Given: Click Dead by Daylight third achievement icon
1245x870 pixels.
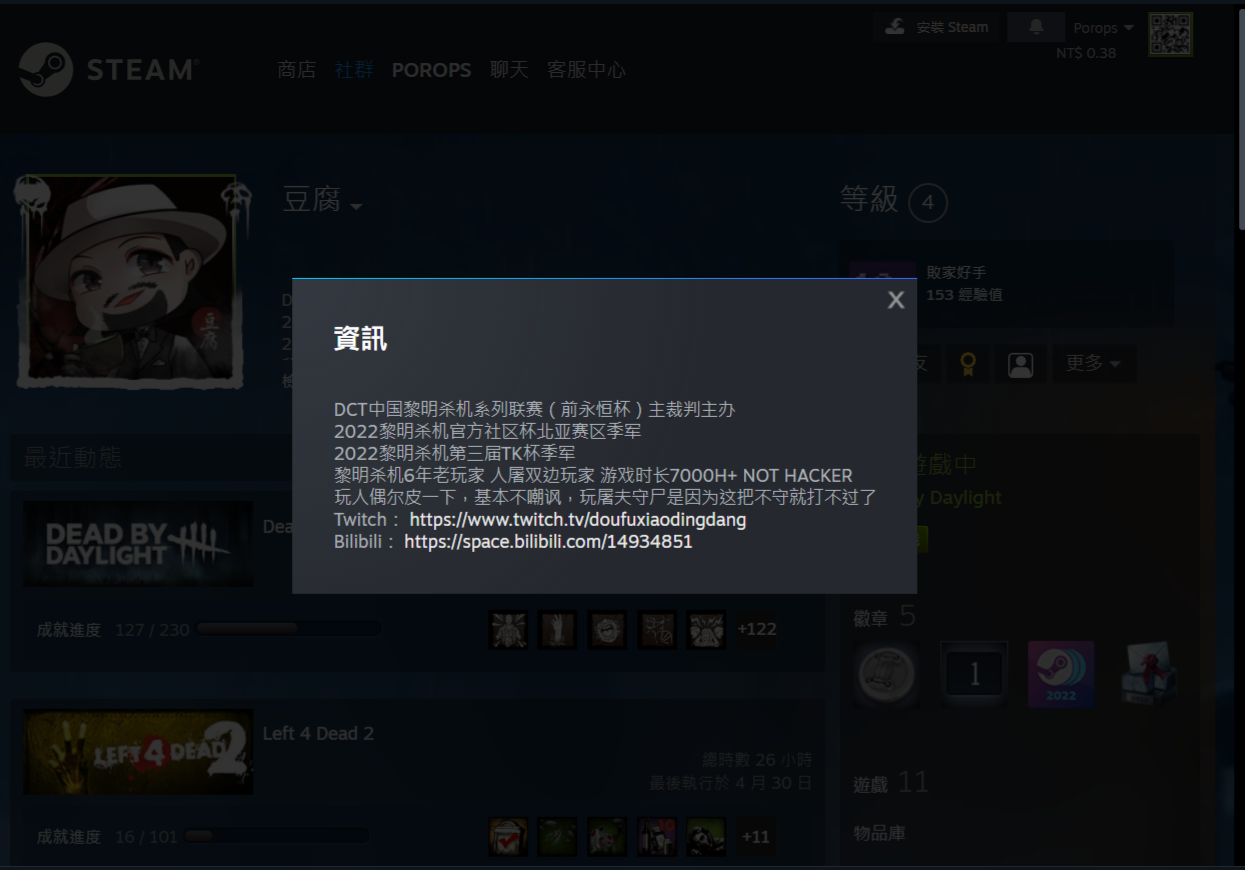Looking at the screenshot, I should 608,629.
